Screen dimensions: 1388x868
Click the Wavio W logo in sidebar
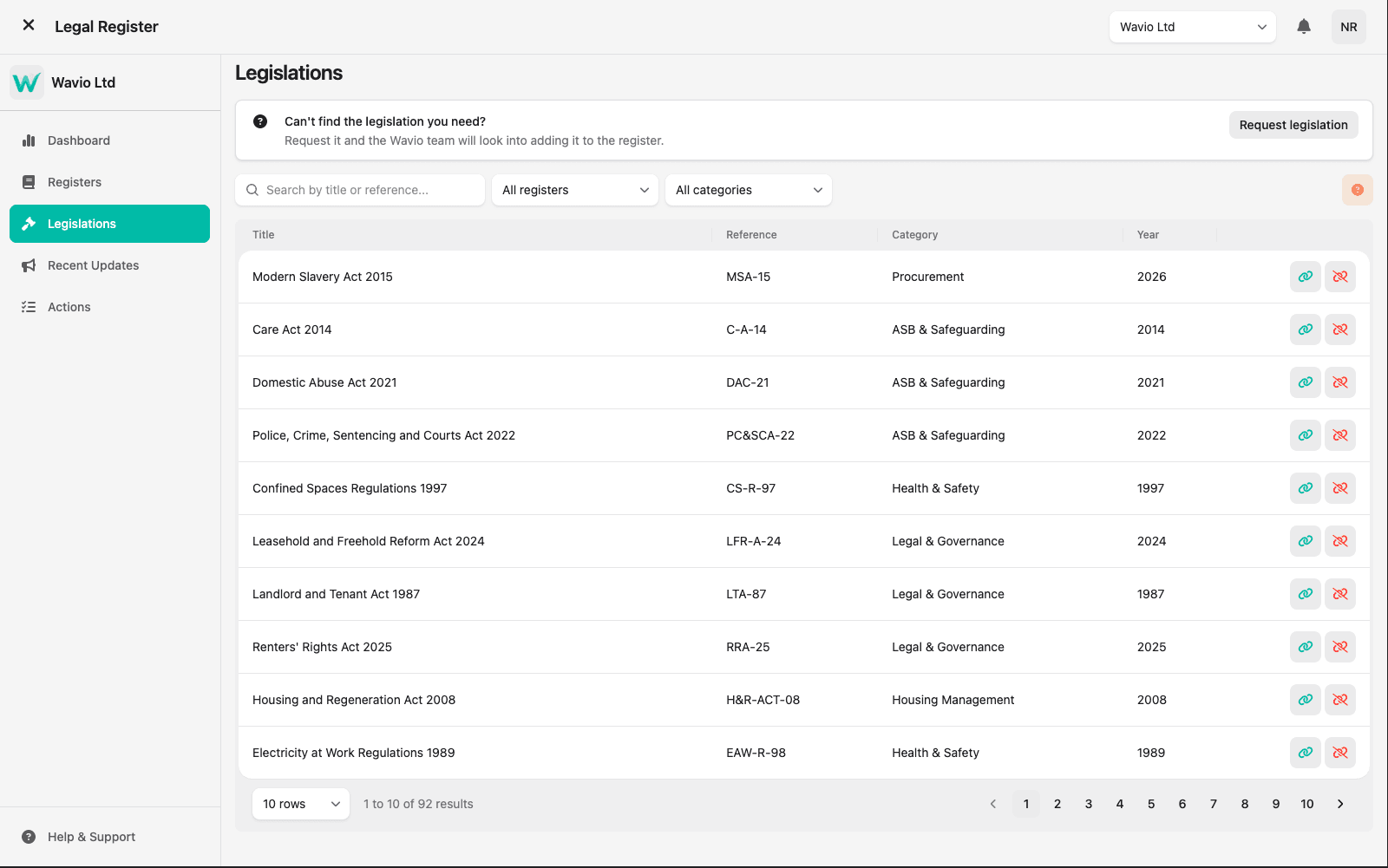tap(27, 82)
